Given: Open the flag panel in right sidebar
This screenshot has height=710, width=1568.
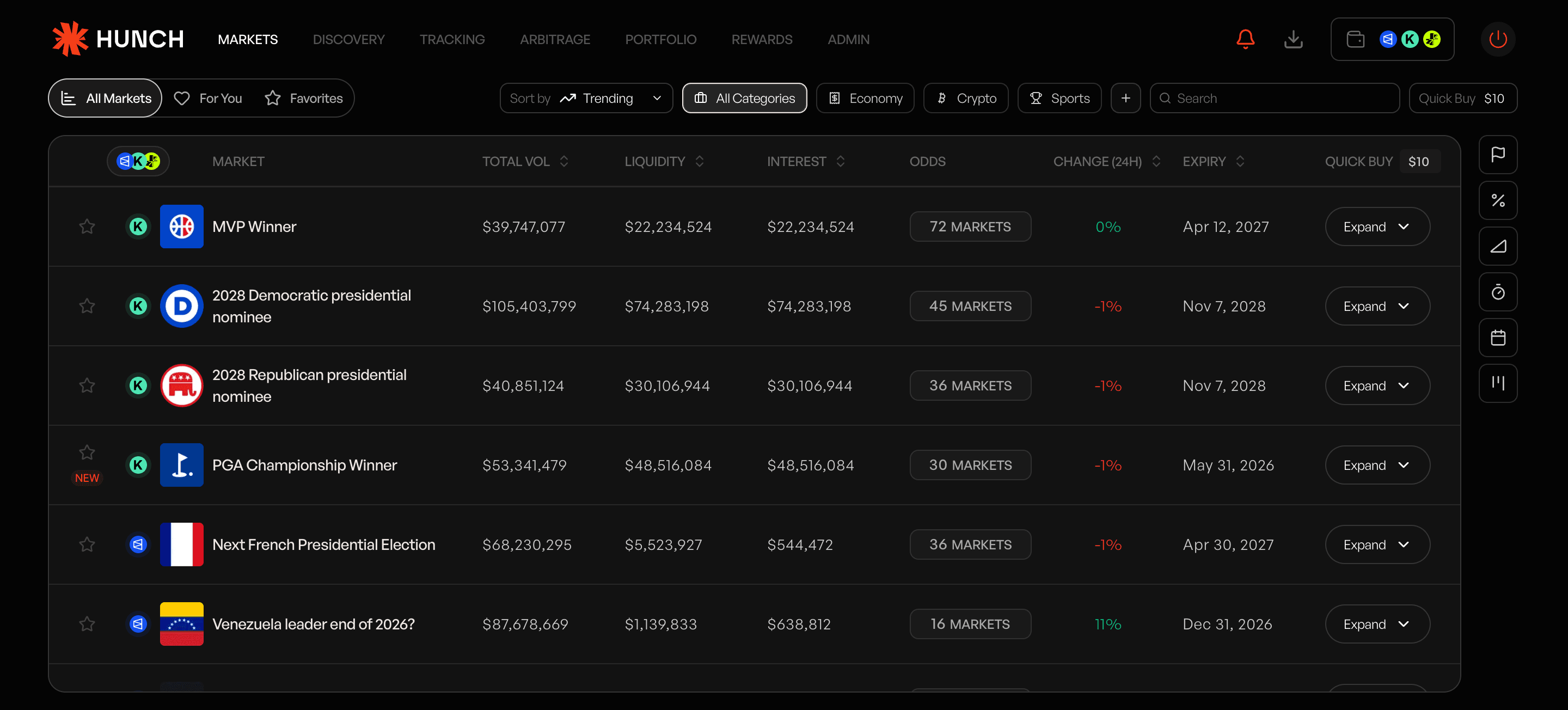Looking at the screenshot, I should click(1497, 155).
